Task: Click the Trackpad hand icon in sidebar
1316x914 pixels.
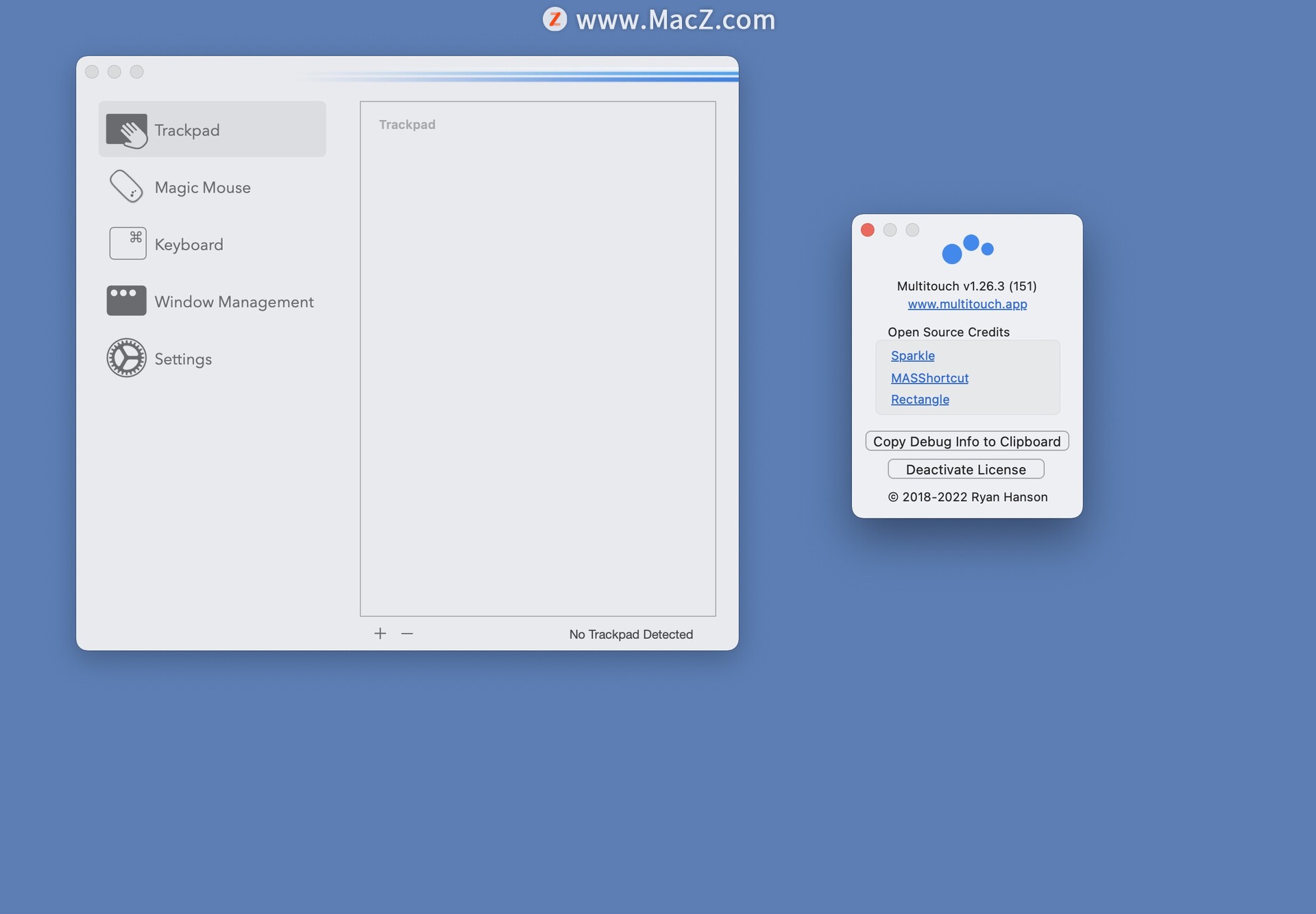Action: (127, 130)
